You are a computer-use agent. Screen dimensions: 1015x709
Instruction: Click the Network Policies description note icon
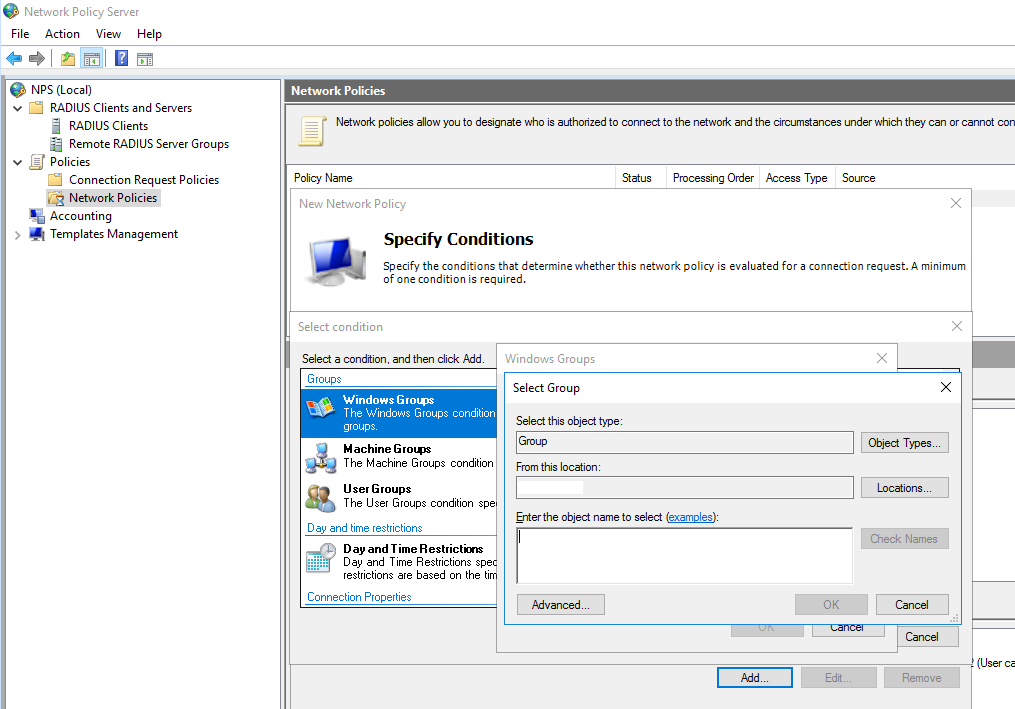tap(312, 131)
